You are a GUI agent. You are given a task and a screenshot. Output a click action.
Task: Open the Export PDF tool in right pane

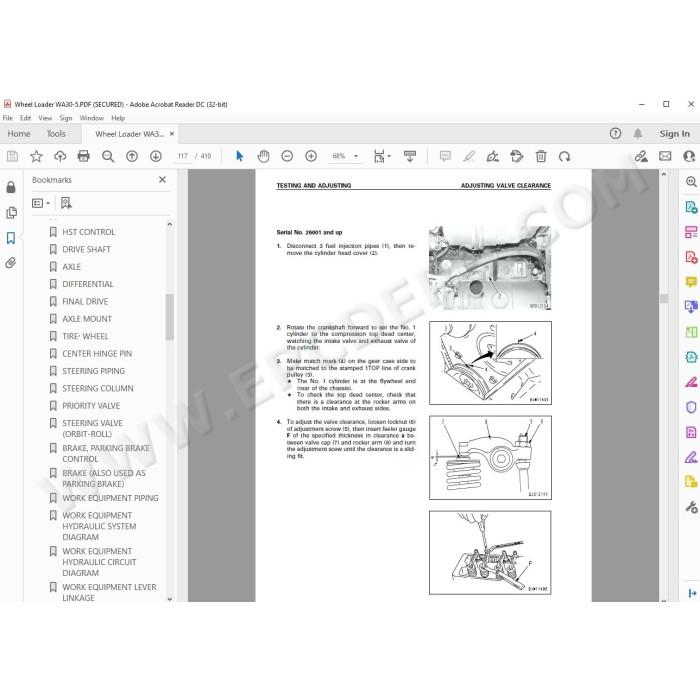(x=691, y=207)
